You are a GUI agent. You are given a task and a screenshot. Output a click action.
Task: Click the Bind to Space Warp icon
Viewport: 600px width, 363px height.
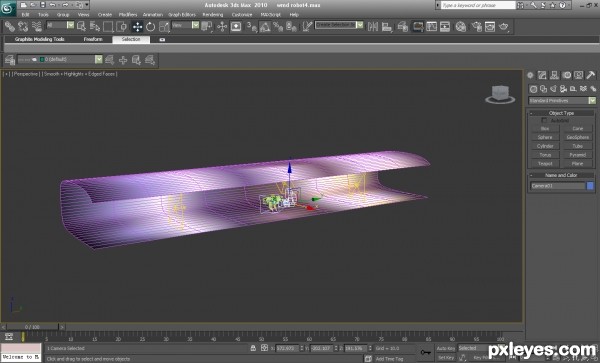pyautogui.click(x=37, y=26)
